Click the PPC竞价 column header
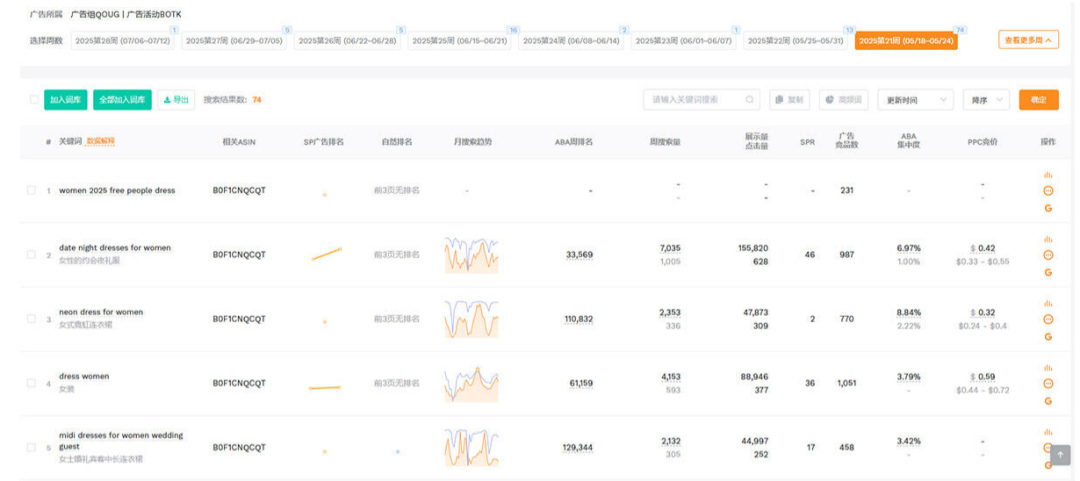 click(982, 142)
